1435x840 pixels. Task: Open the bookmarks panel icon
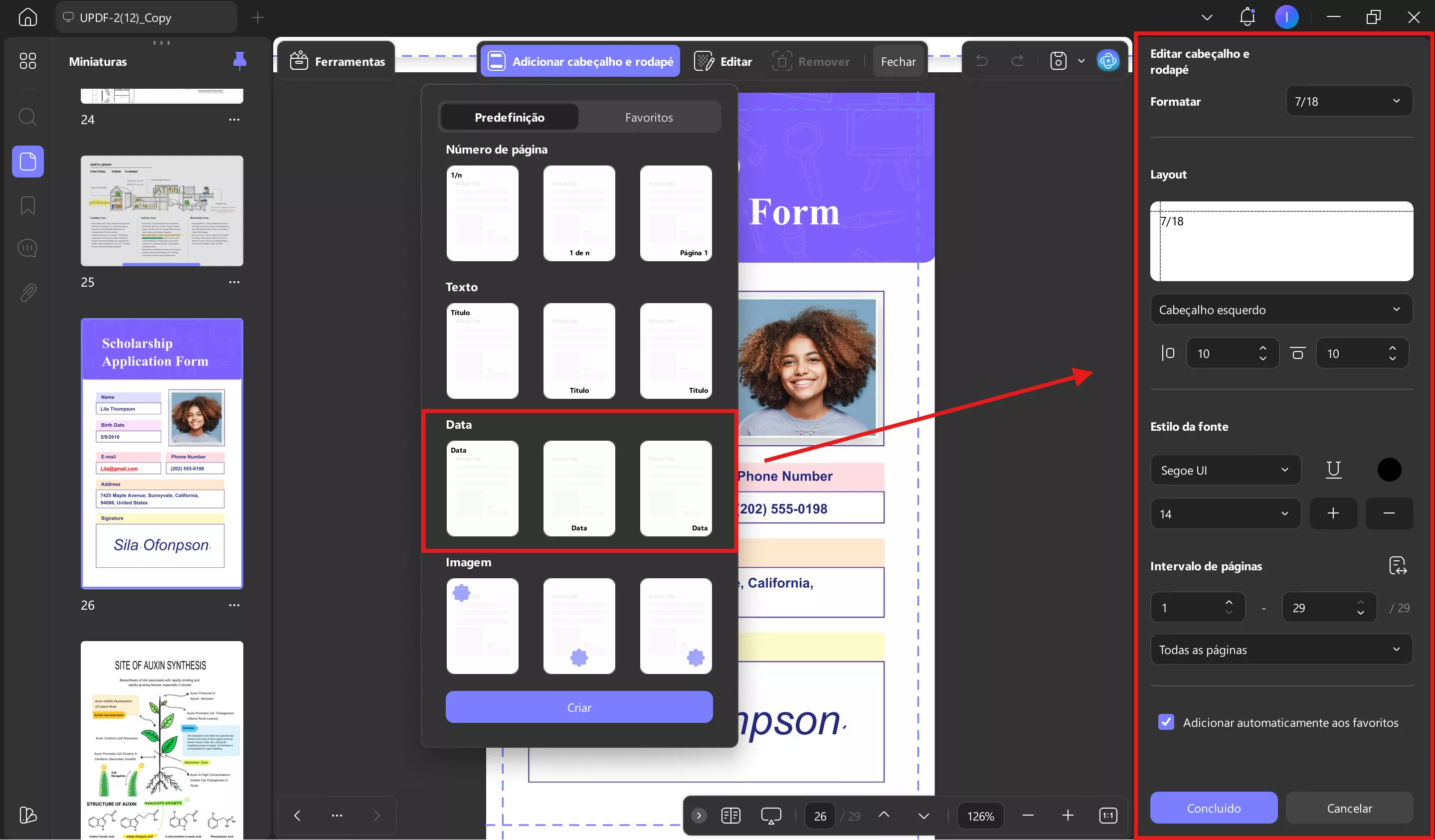coord(27,205)
